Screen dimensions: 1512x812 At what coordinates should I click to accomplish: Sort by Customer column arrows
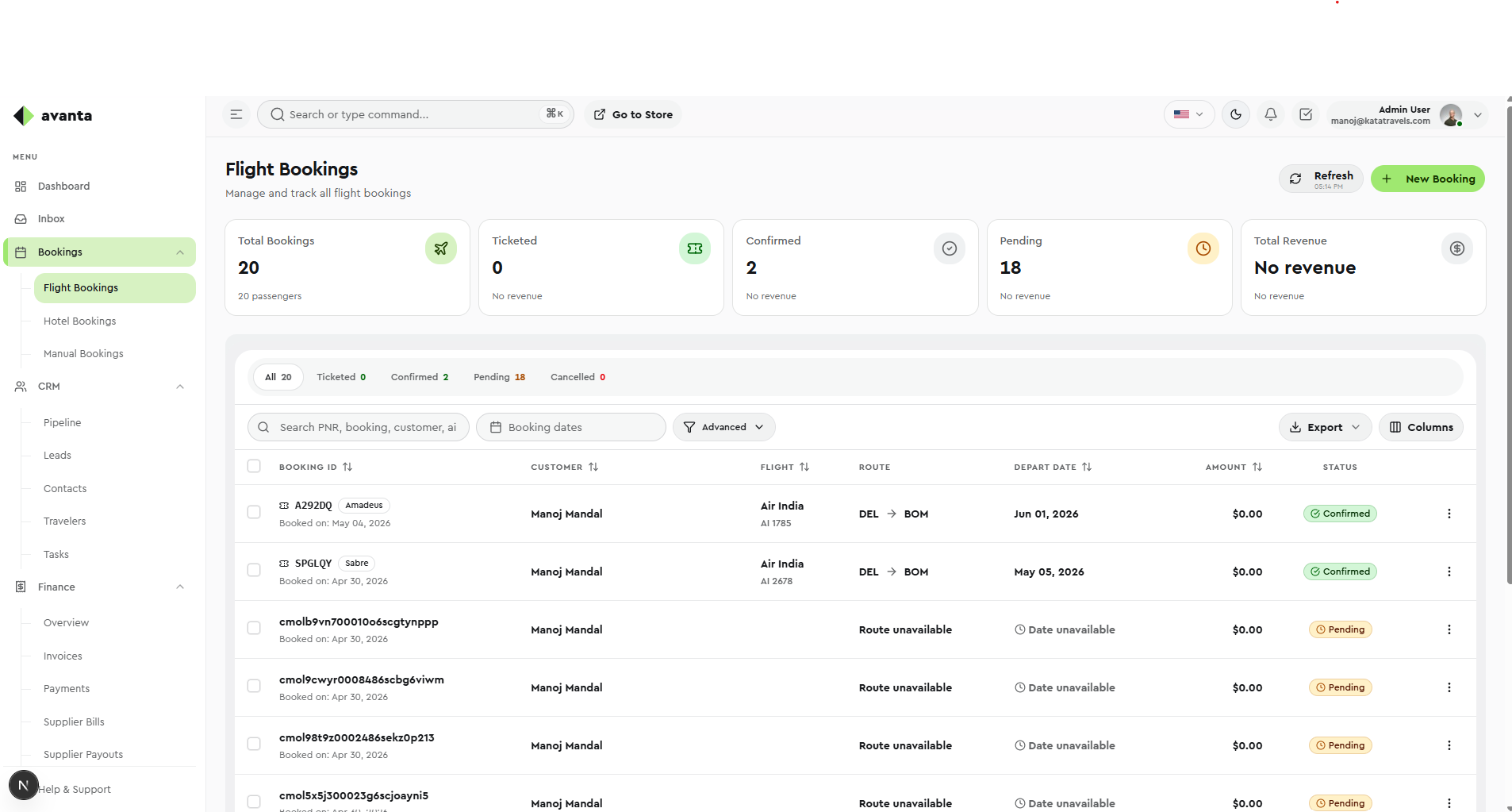click(x=593, y=467)
